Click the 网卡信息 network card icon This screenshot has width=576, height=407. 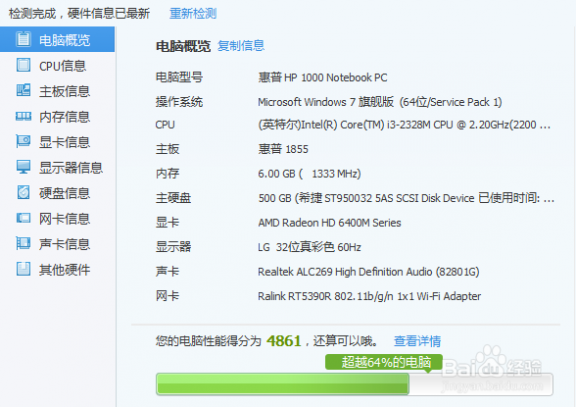[x=24, y=218]
